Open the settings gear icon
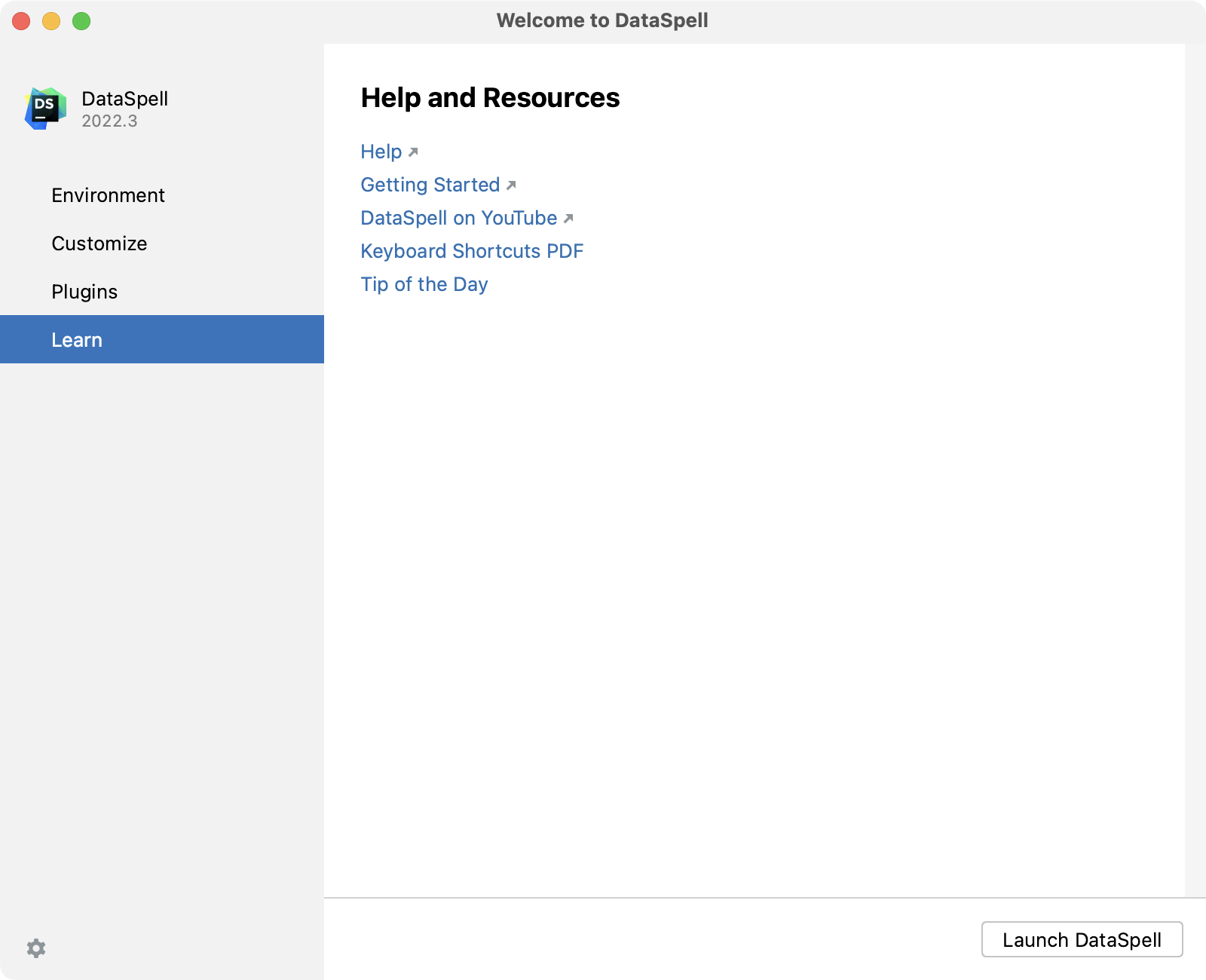This screenshot has height=980, width=1206. 36,948
